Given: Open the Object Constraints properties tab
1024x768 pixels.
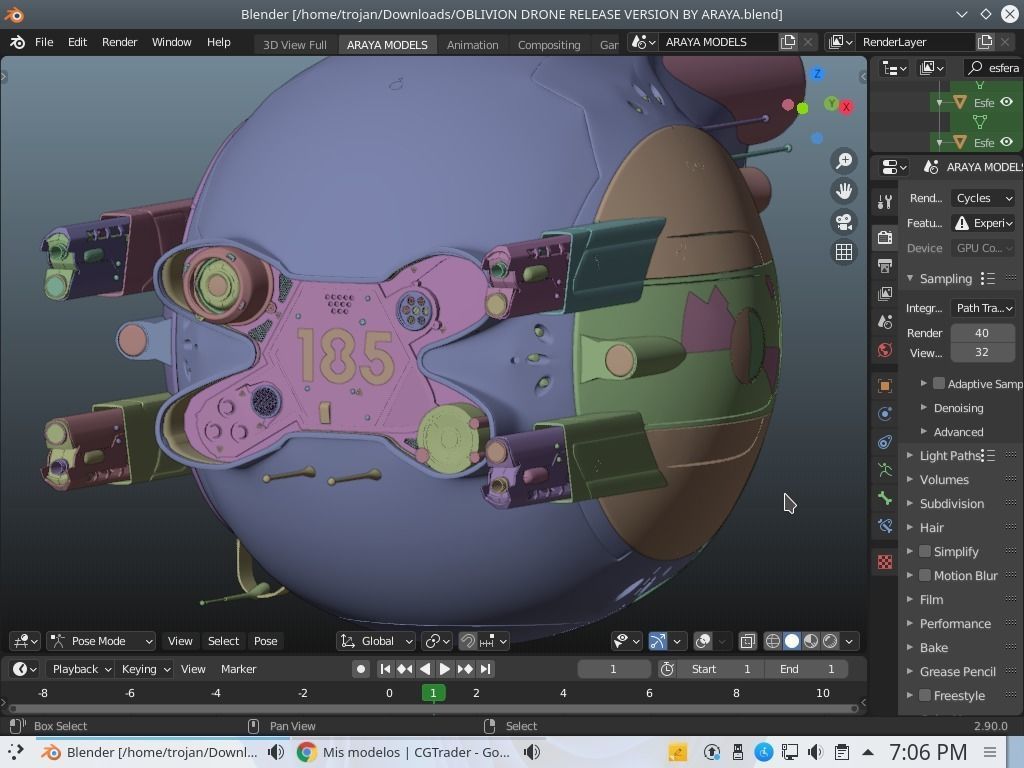Looking at the screenshot, I should click(x=885, y=442).
